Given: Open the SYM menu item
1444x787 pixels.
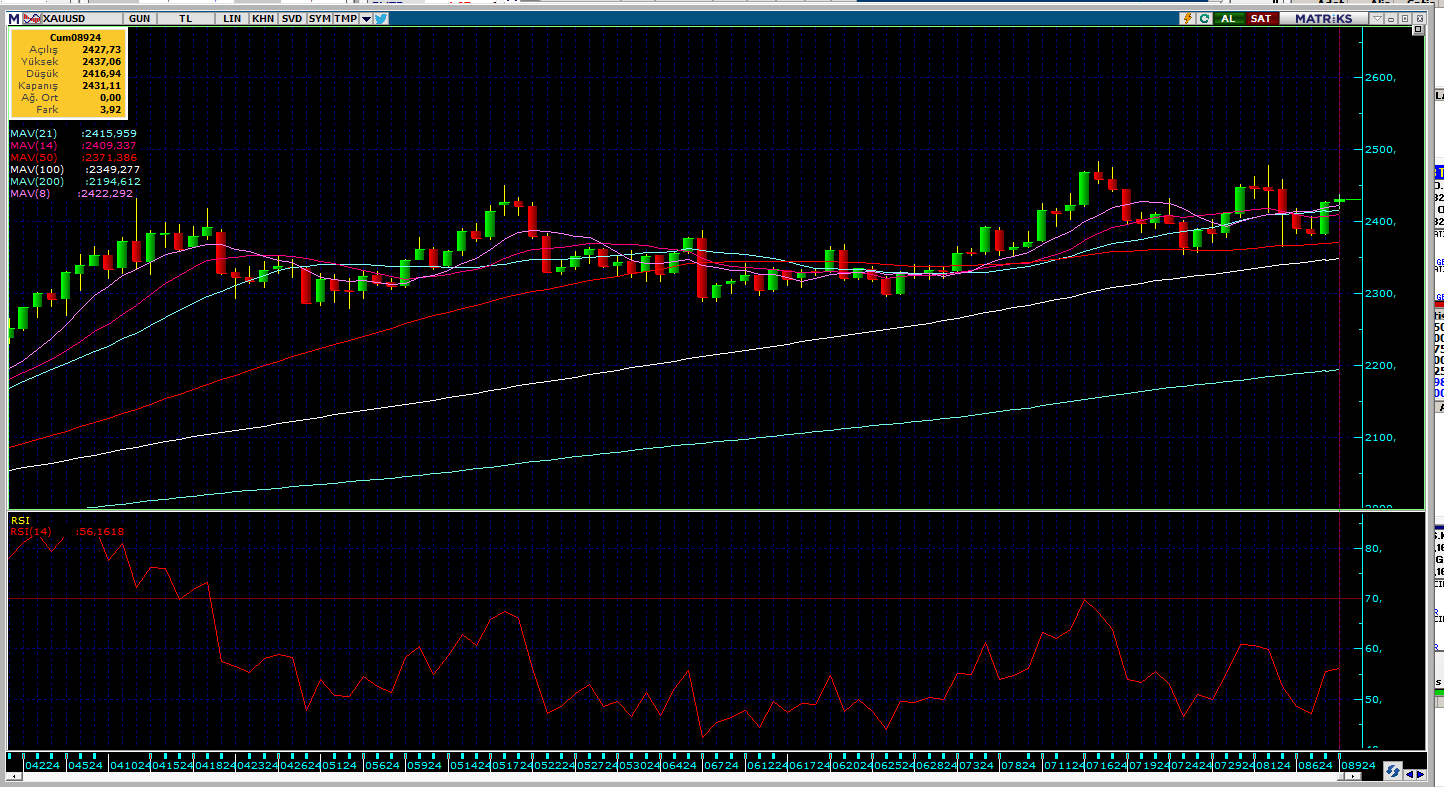Looking at the screenshot, I should click(x=319, y=18).
